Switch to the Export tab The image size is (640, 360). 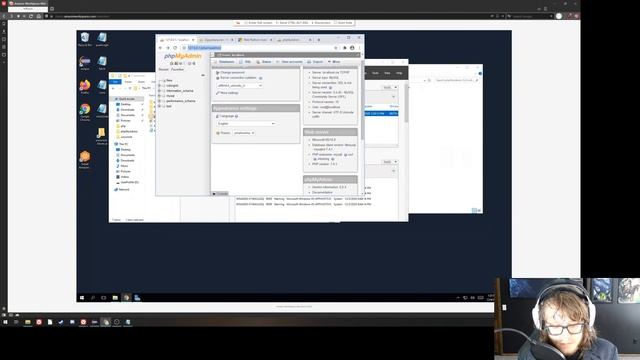click(315, 62)
